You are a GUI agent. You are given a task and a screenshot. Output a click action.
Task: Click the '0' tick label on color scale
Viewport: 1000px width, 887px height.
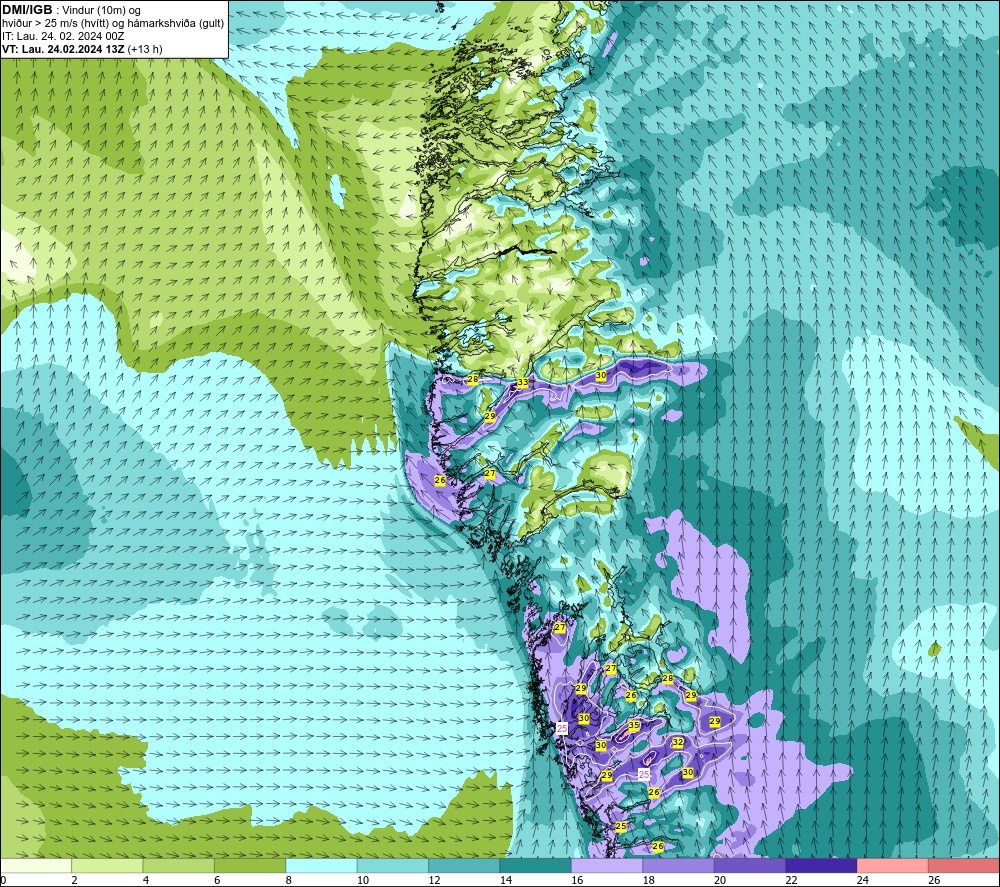[x=3, y=880]
